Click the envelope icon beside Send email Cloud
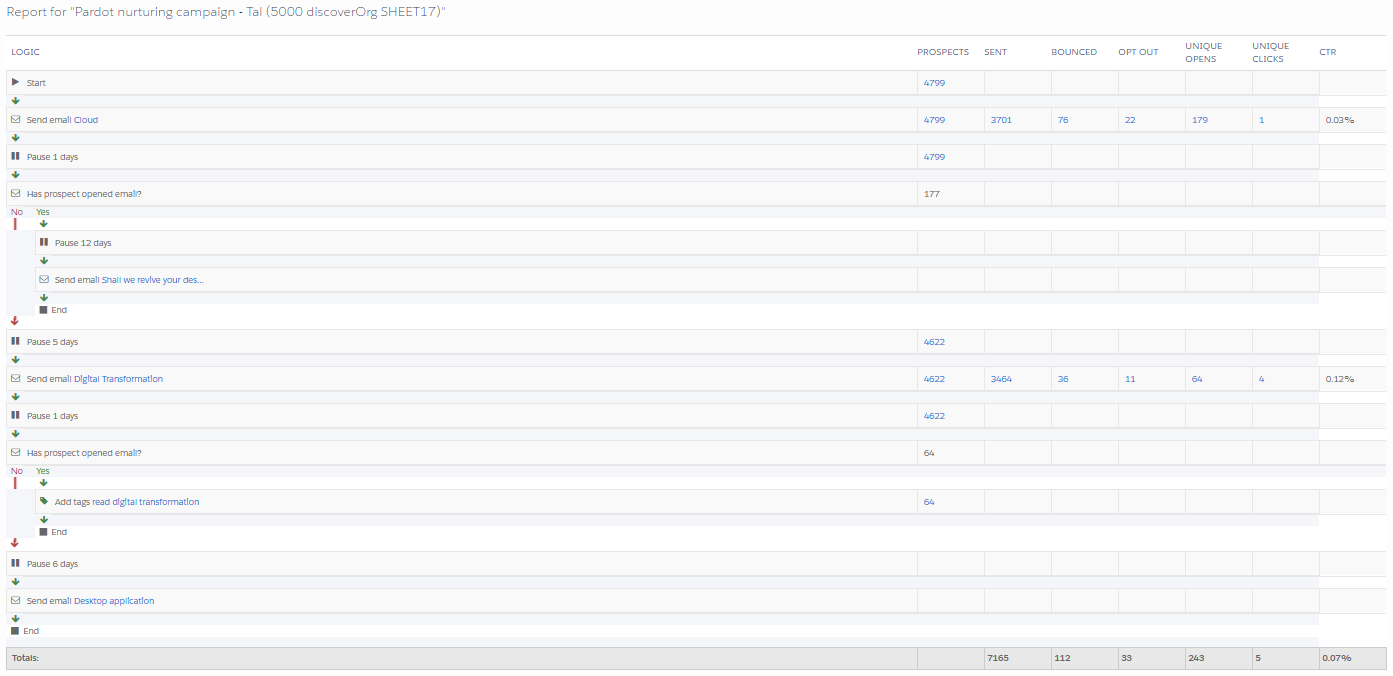Image resolution: width=1393 pixels, height=676 pixels. pos(15,119)
